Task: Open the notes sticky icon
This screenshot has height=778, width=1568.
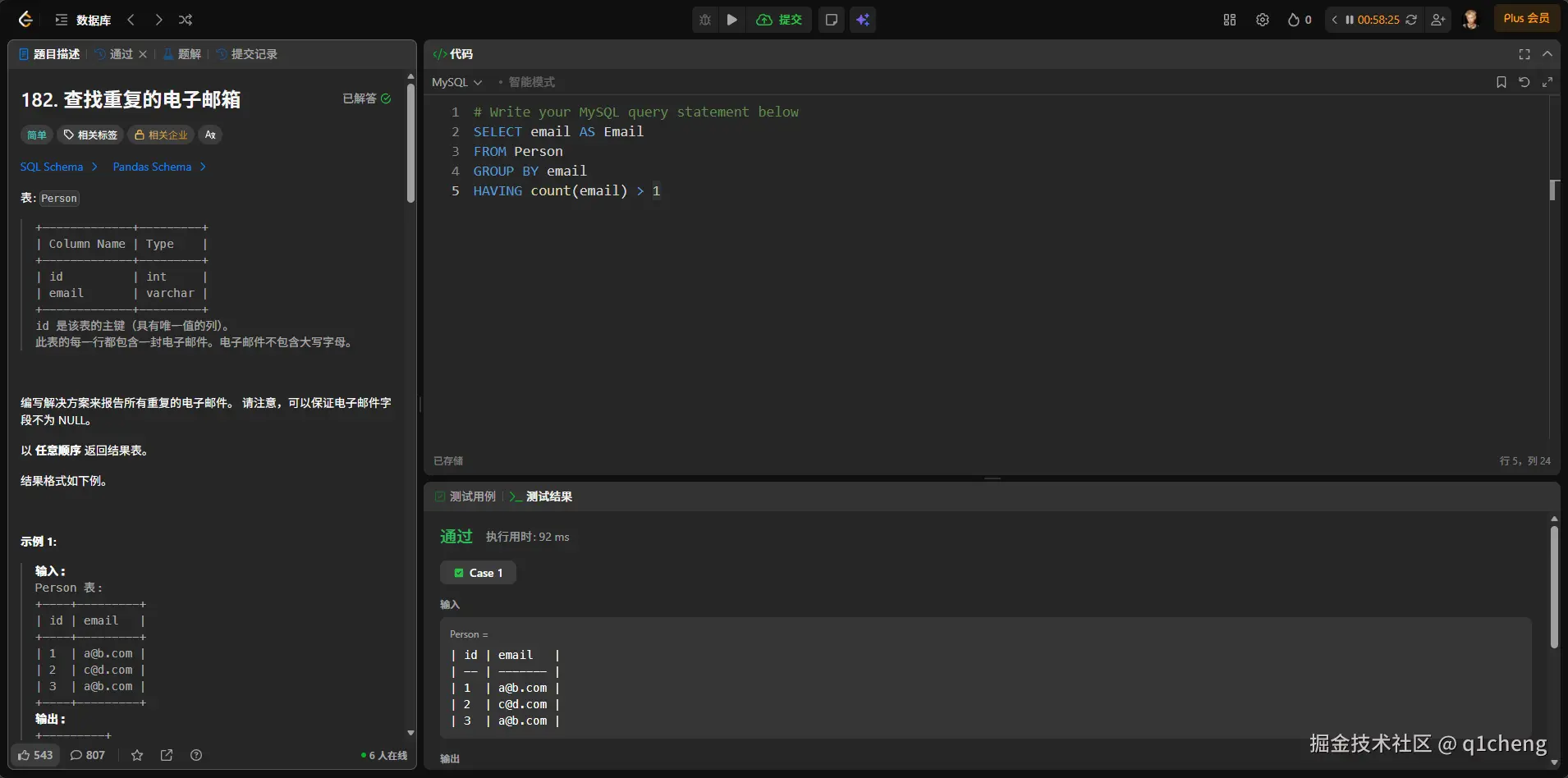Action: pos(831,20)
